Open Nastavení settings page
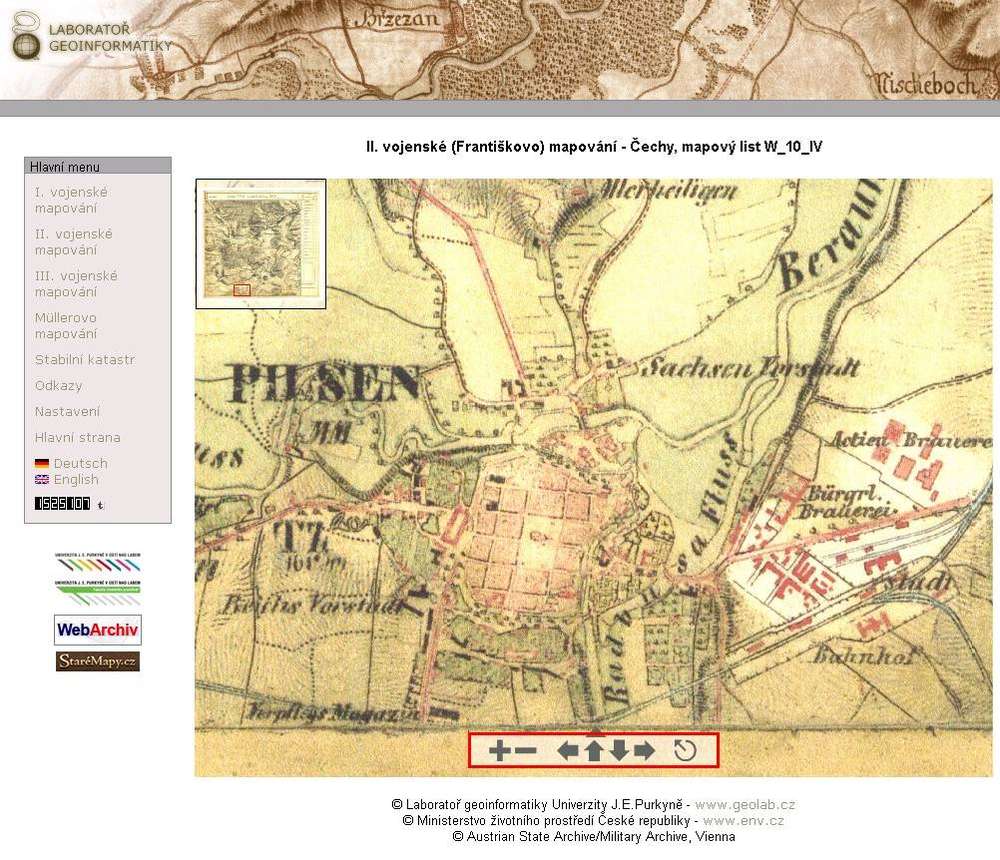Screen dimensions: 1000x860 coord(67,412)
